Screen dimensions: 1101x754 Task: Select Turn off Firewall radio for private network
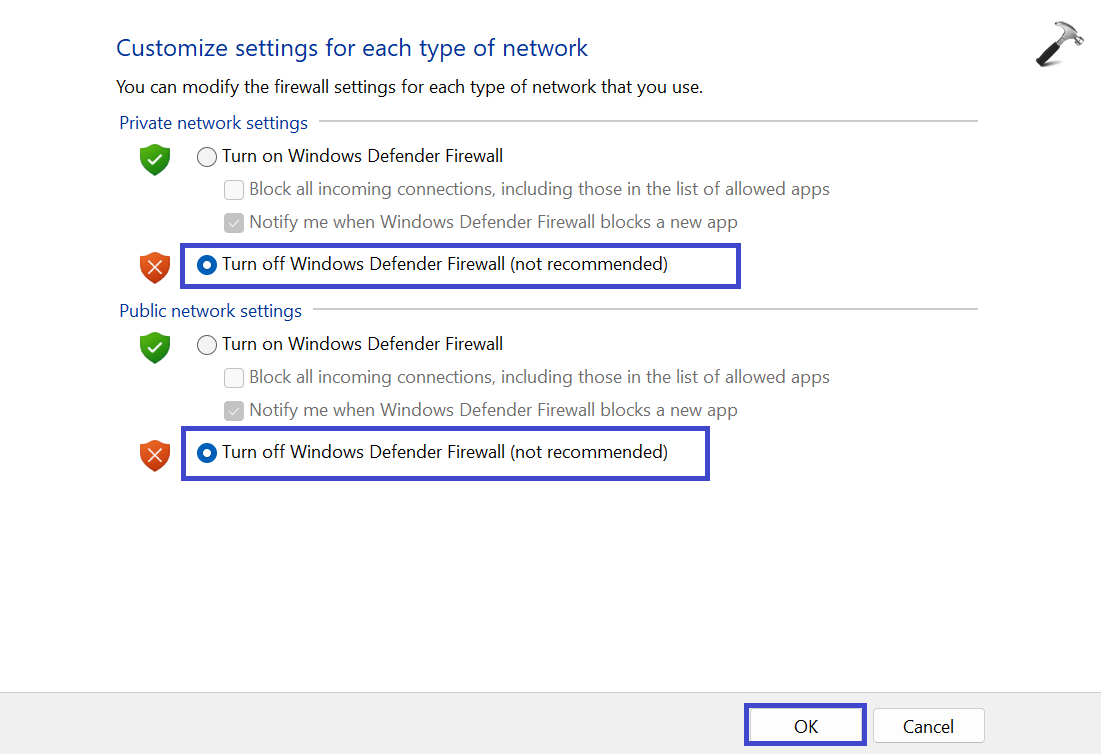point(207,265)
